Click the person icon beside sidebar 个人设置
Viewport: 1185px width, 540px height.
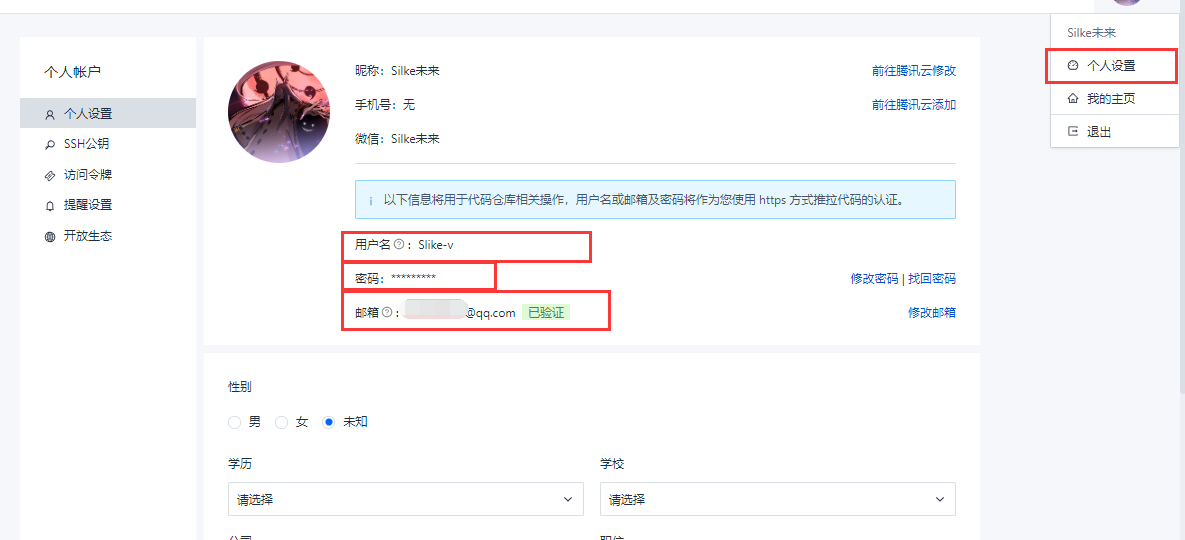50,115
